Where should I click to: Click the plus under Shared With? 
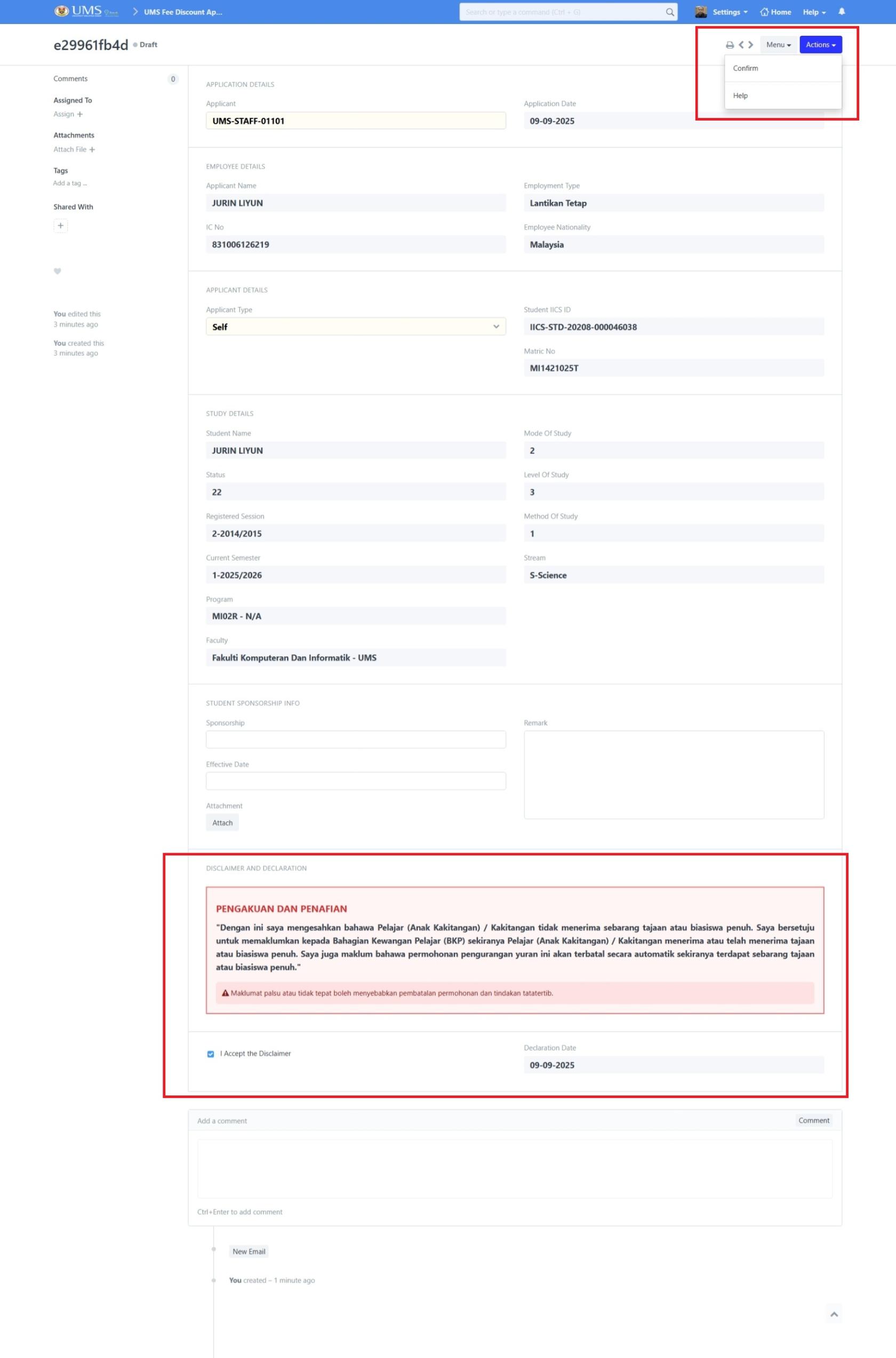[x=61, y=226]
